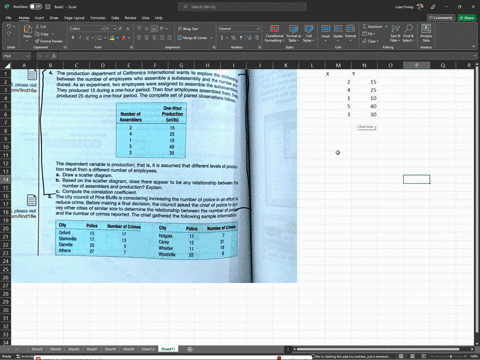The image size is (480, 360).
Task: Expand the Merge & Center dropdown arrow
Action: point(212,38)
